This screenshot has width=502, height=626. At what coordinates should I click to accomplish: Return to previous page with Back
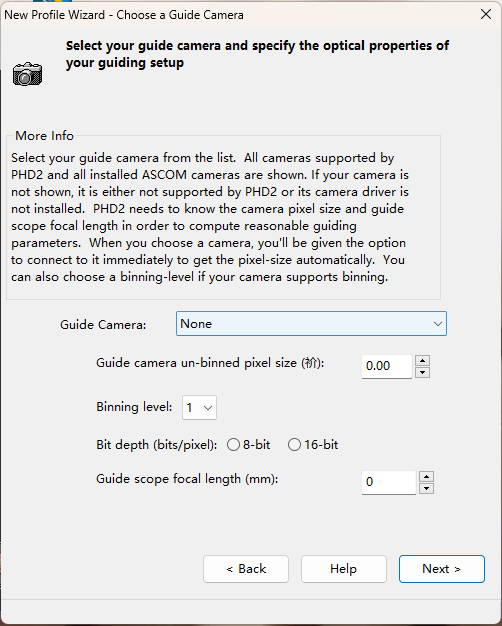[x=246, y=569]
